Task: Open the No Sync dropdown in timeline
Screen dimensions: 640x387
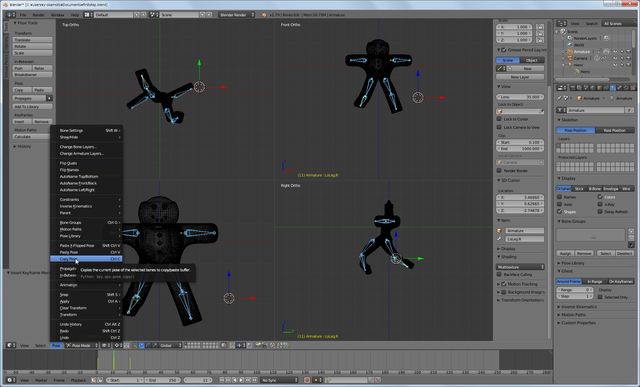Action: point(279,380)
